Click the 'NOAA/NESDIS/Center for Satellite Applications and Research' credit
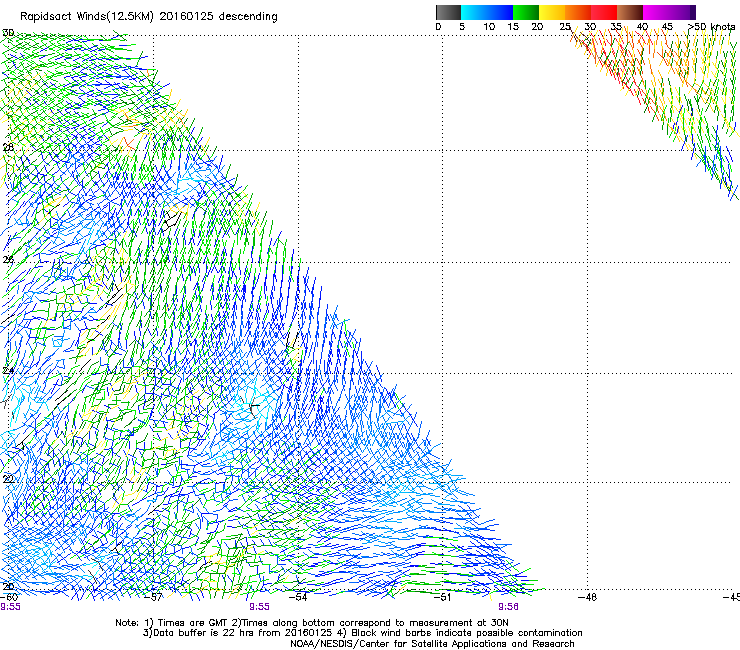Viewport: 740px width, 650px height. click(432, 644)
